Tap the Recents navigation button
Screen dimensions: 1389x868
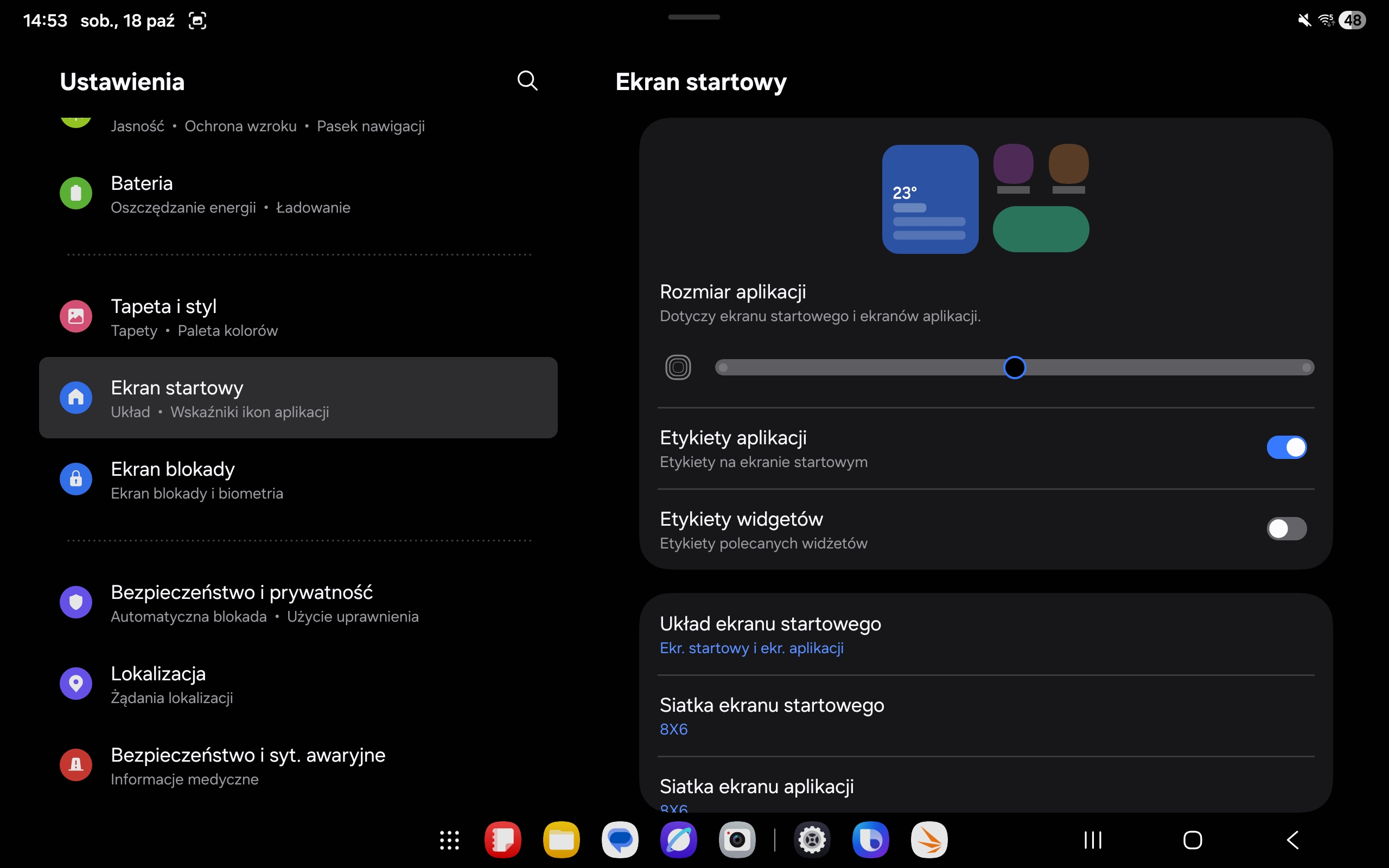click(1092, 840)
